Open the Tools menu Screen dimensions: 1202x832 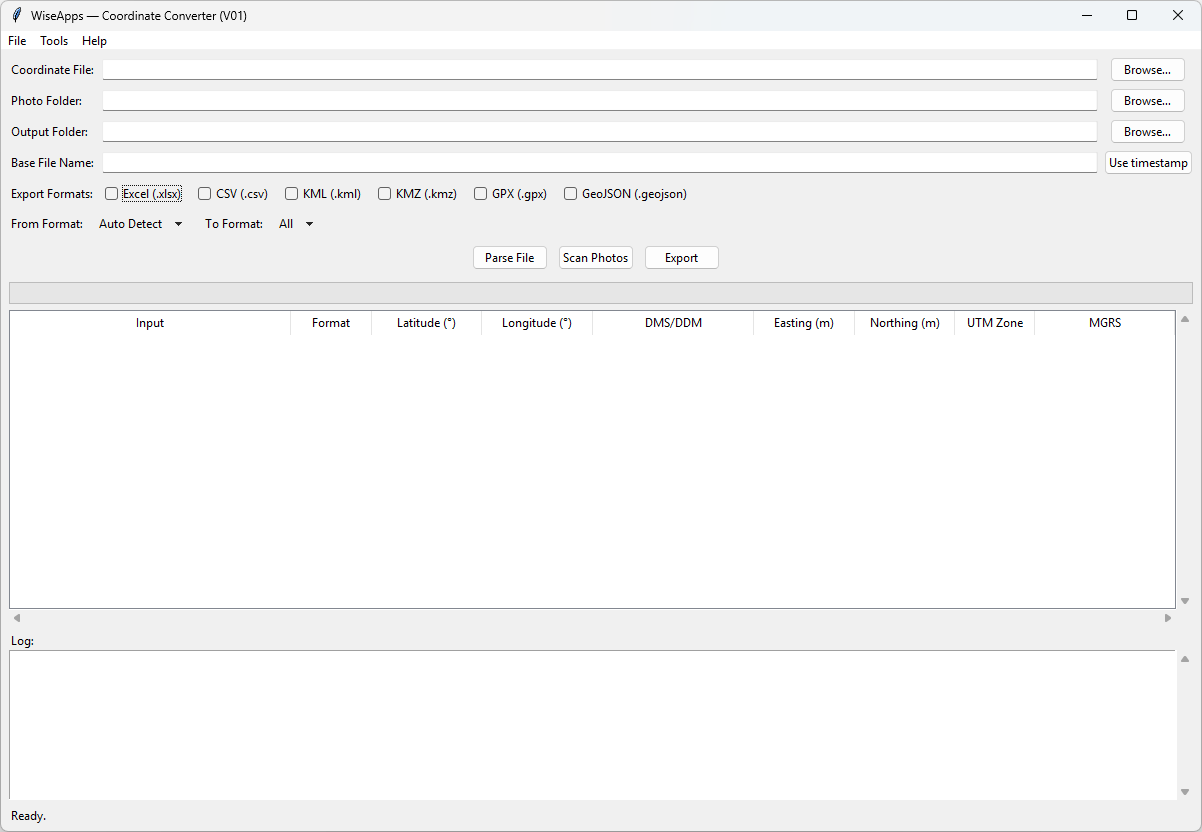click(53, 41)
